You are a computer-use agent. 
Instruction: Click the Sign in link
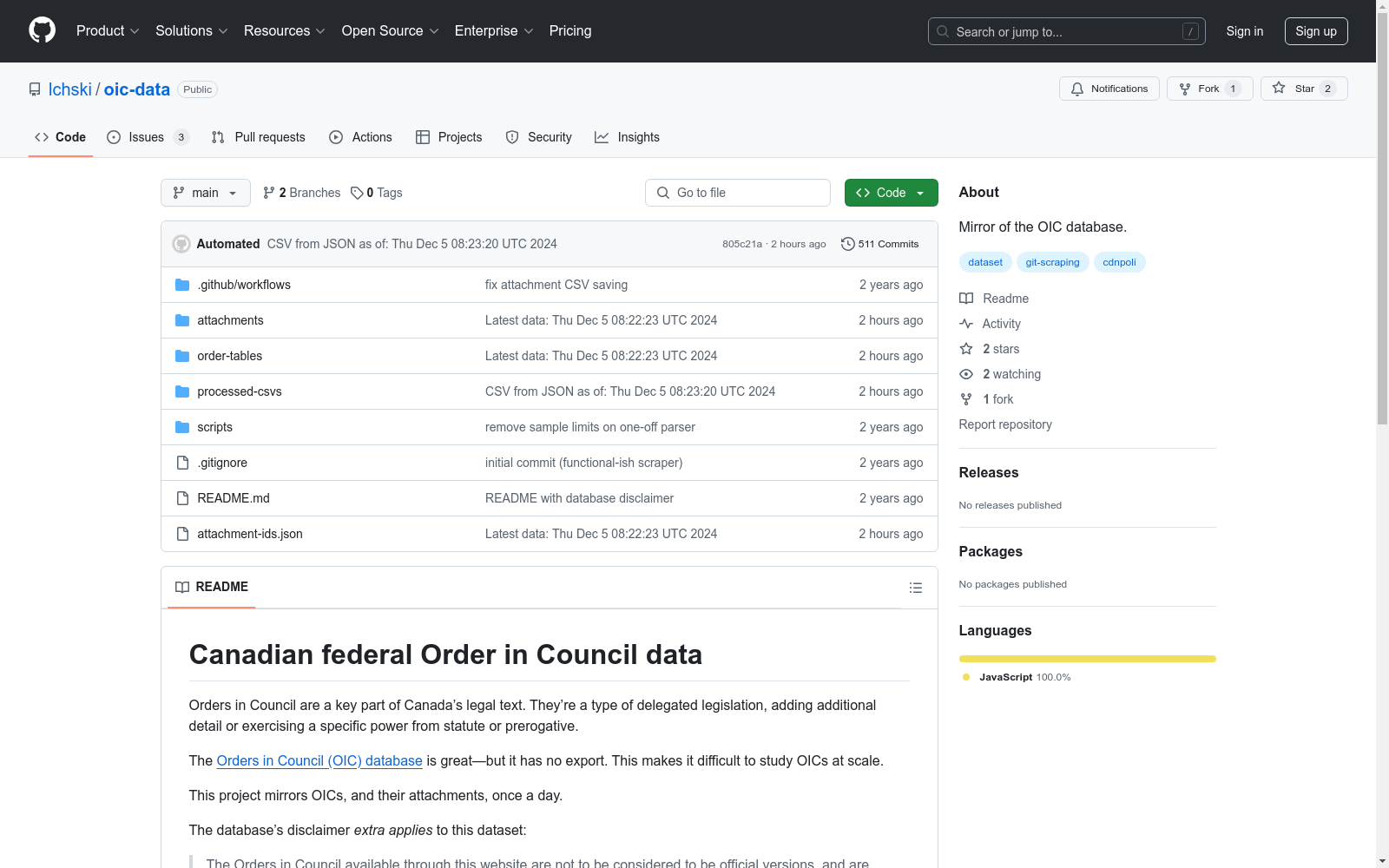[1245, 31]
